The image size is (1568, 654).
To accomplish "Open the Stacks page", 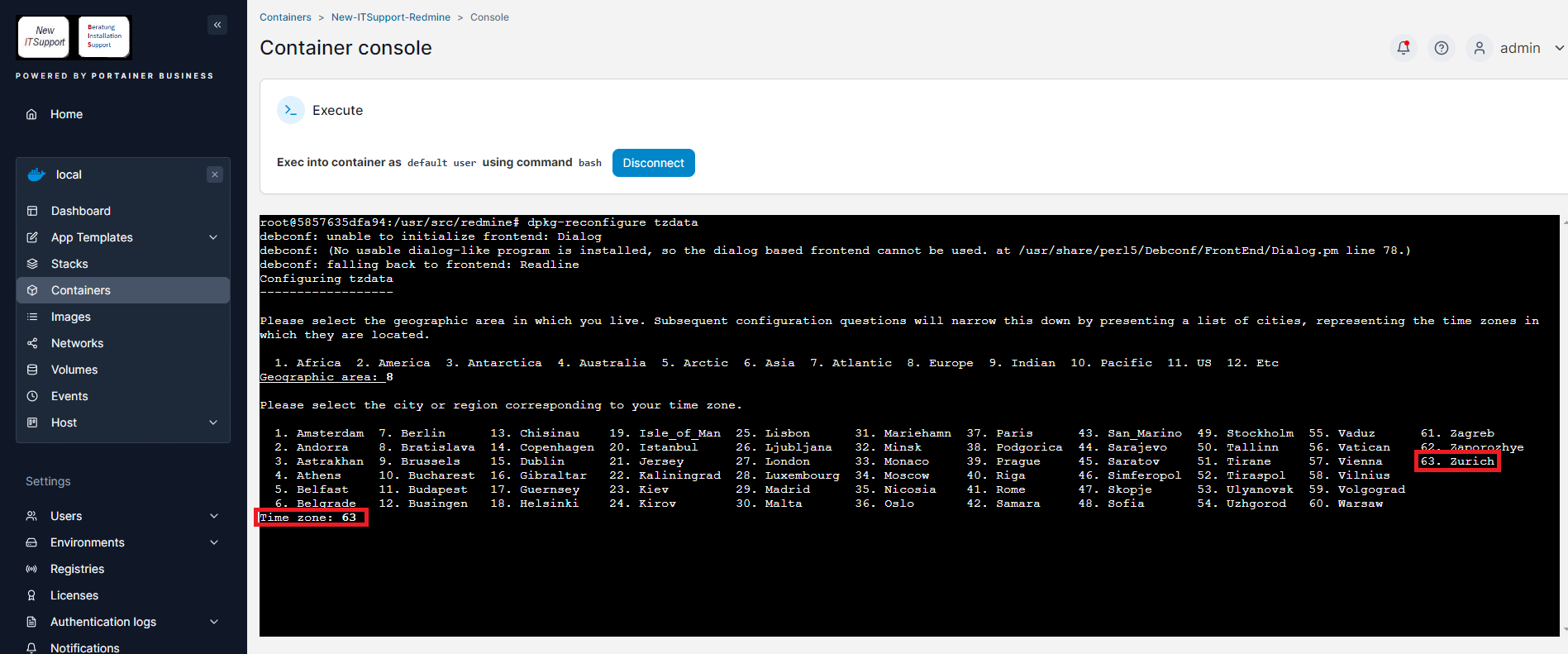I will pyautogui.click(x=69, y=264).
